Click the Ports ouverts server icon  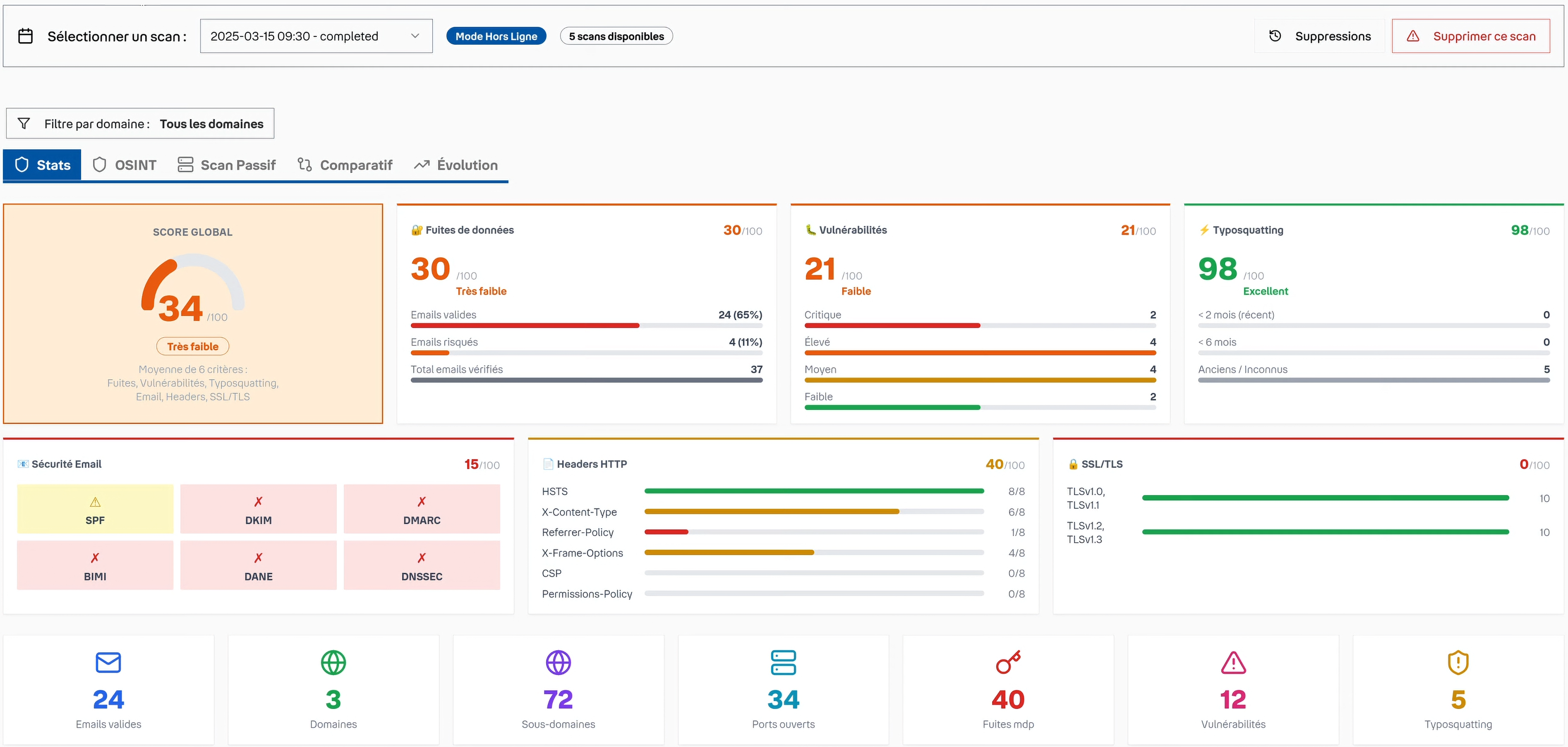[x=783, y=663]
